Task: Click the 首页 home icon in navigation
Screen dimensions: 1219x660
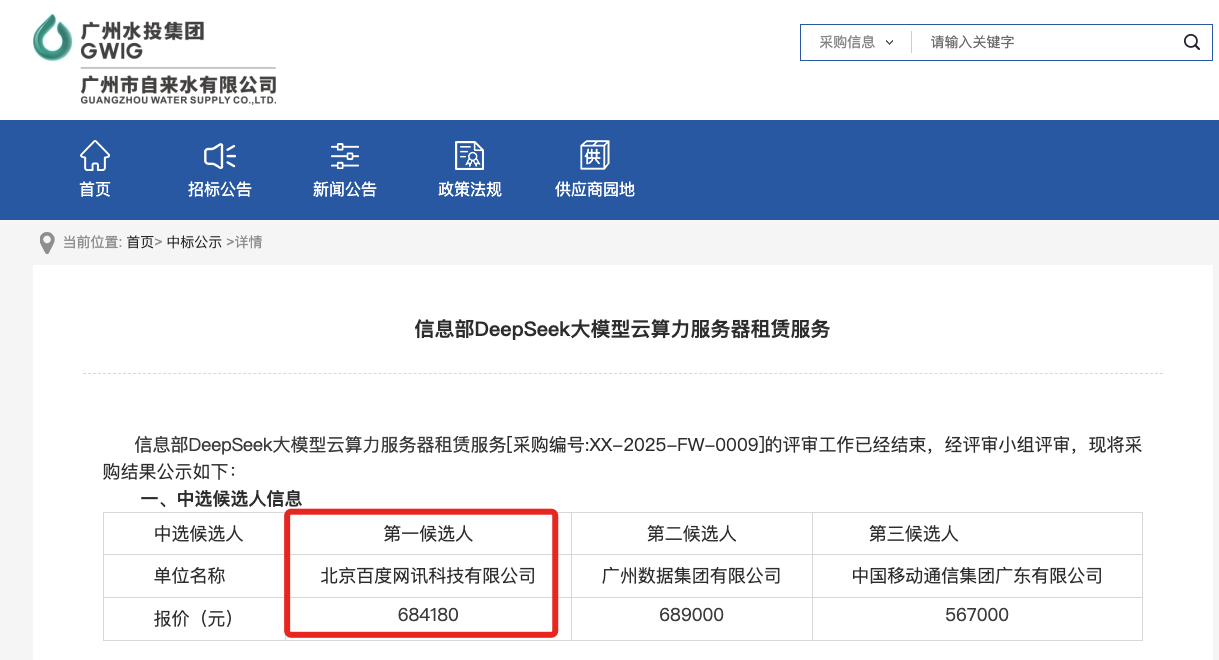Action: tap(94, 155)
